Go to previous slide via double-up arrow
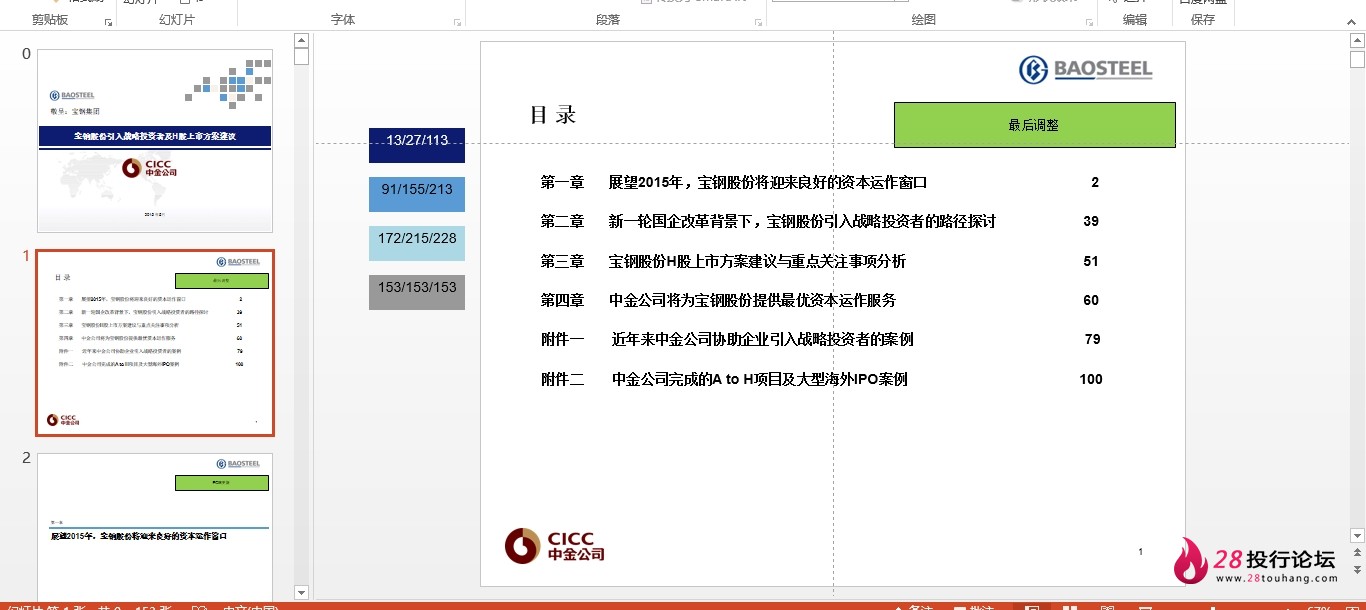Viewport: 1366px width, 610px height. 1357,552
